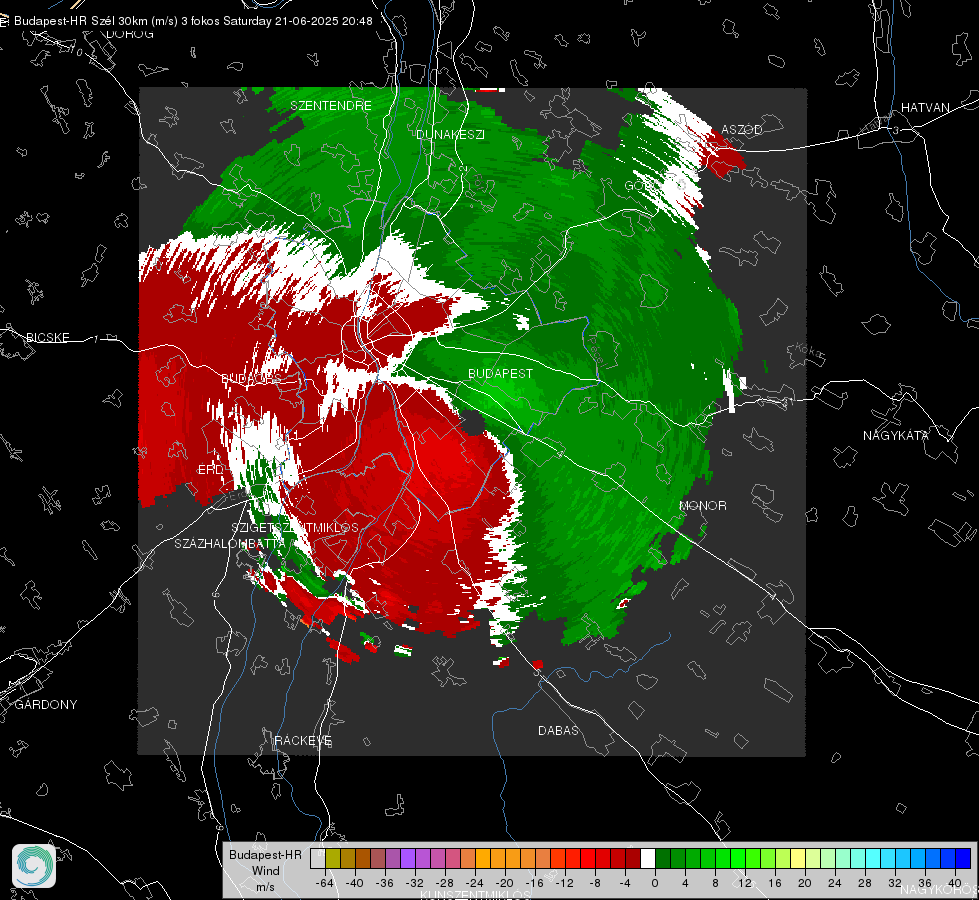Click the 0 legend value
The image size is (979, 900).
click(655, 883)
